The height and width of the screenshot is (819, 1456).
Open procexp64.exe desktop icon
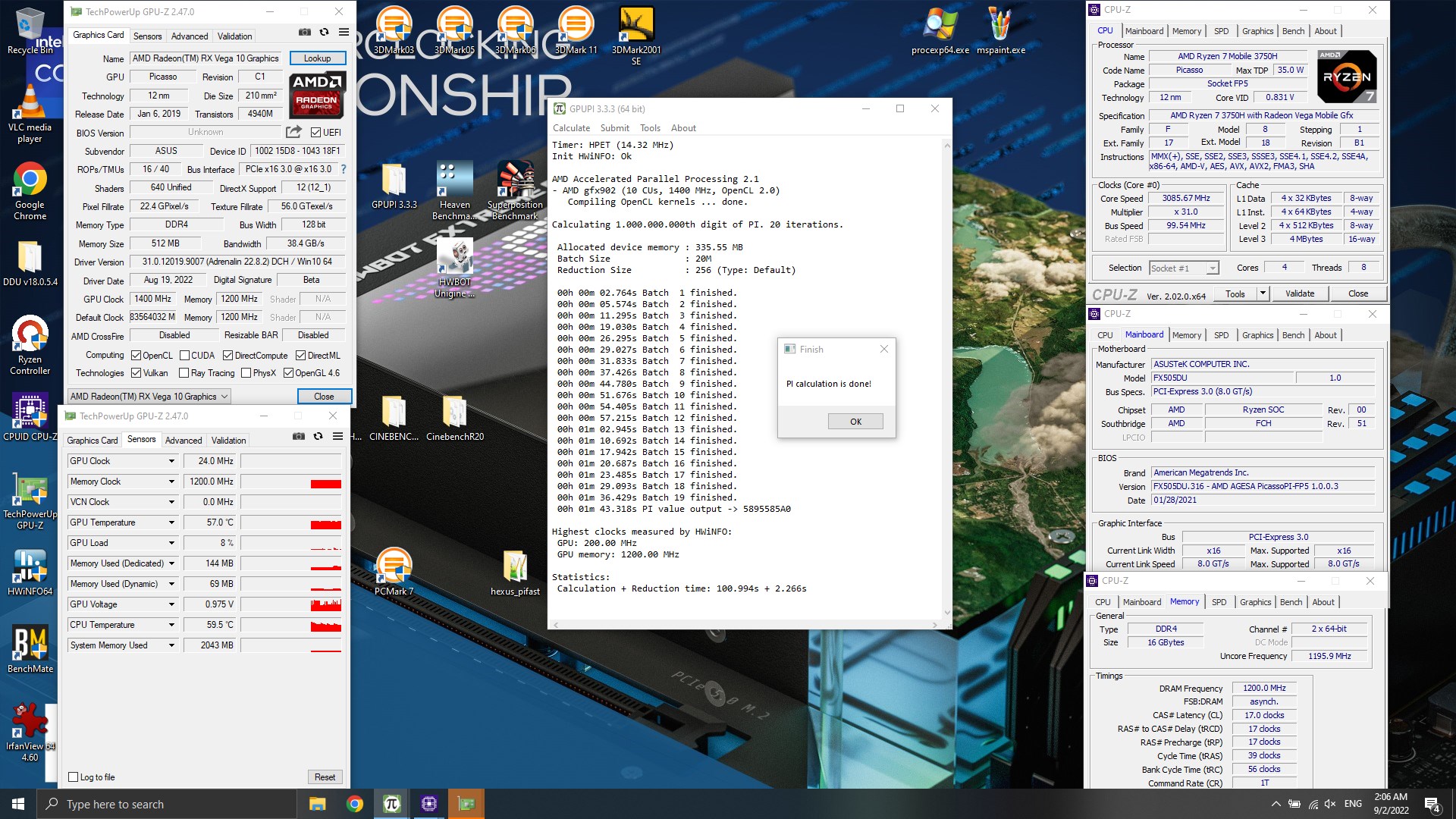point(940,30)
